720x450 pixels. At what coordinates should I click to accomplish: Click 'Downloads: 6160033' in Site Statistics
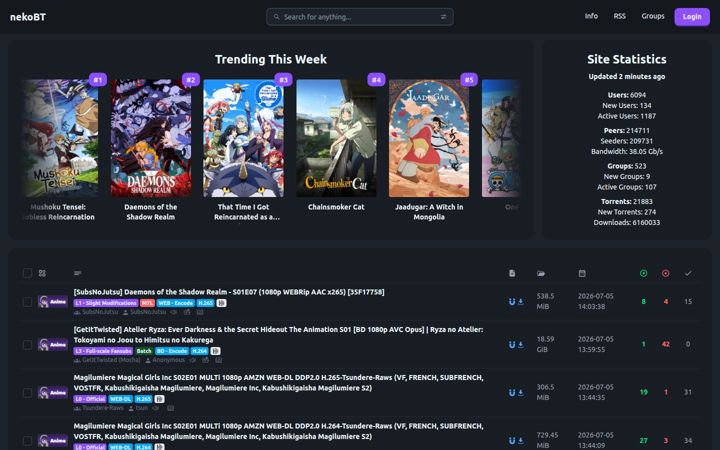pos(627,223)
